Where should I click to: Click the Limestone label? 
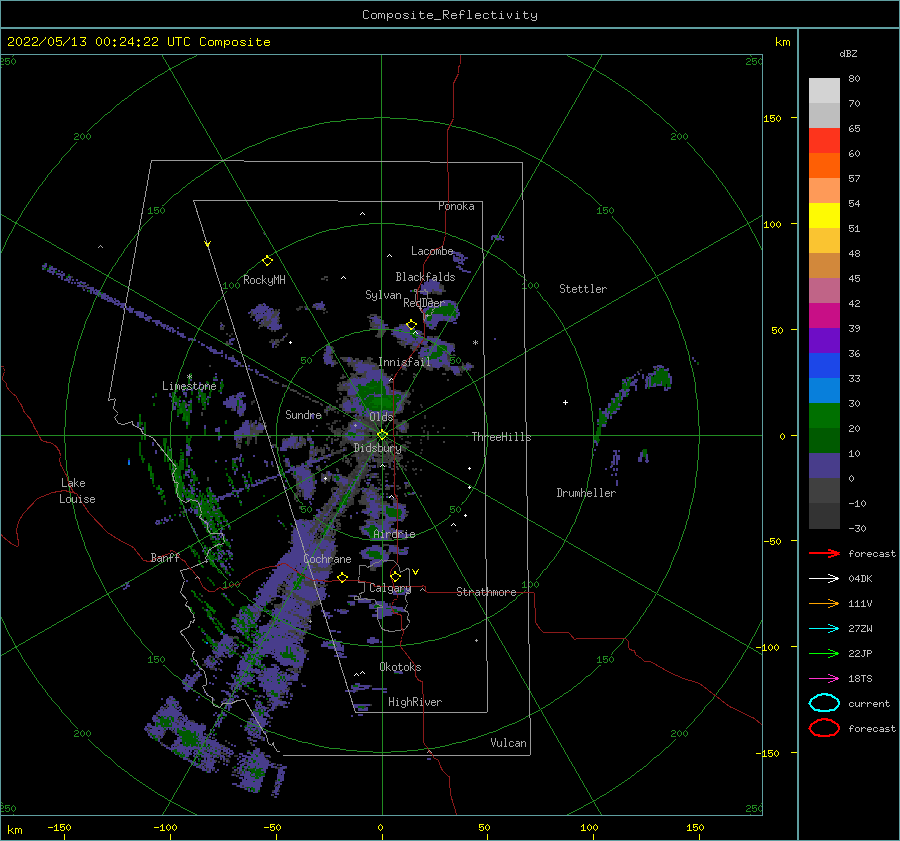click(x=189, y=386)
